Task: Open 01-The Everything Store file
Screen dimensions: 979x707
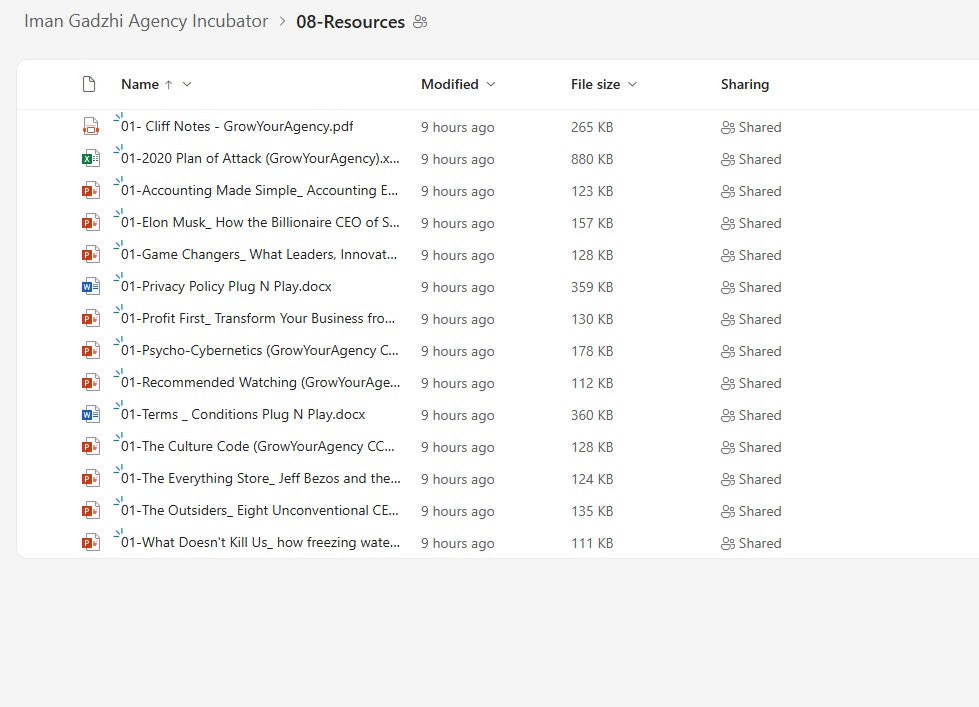Action: (x=260, y=479)
